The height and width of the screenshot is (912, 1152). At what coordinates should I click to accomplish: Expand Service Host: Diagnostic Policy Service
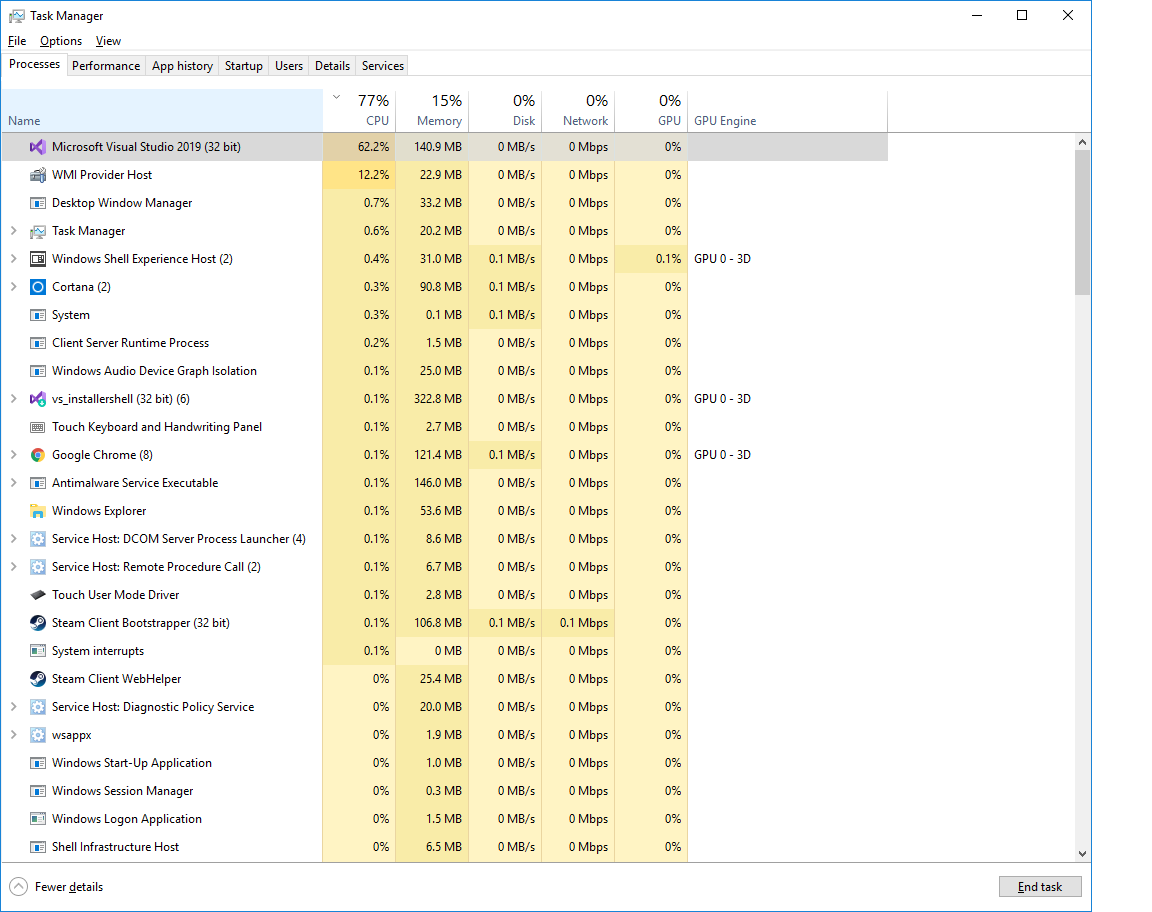click(x=13, y=707)
